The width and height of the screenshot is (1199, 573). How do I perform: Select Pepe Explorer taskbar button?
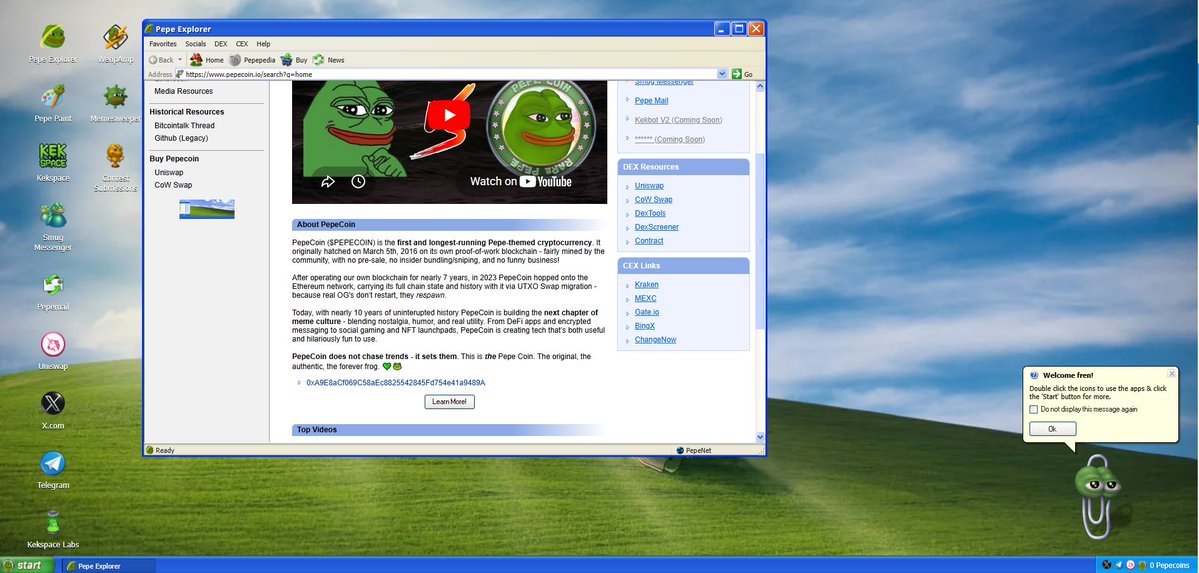coord(108,566)
